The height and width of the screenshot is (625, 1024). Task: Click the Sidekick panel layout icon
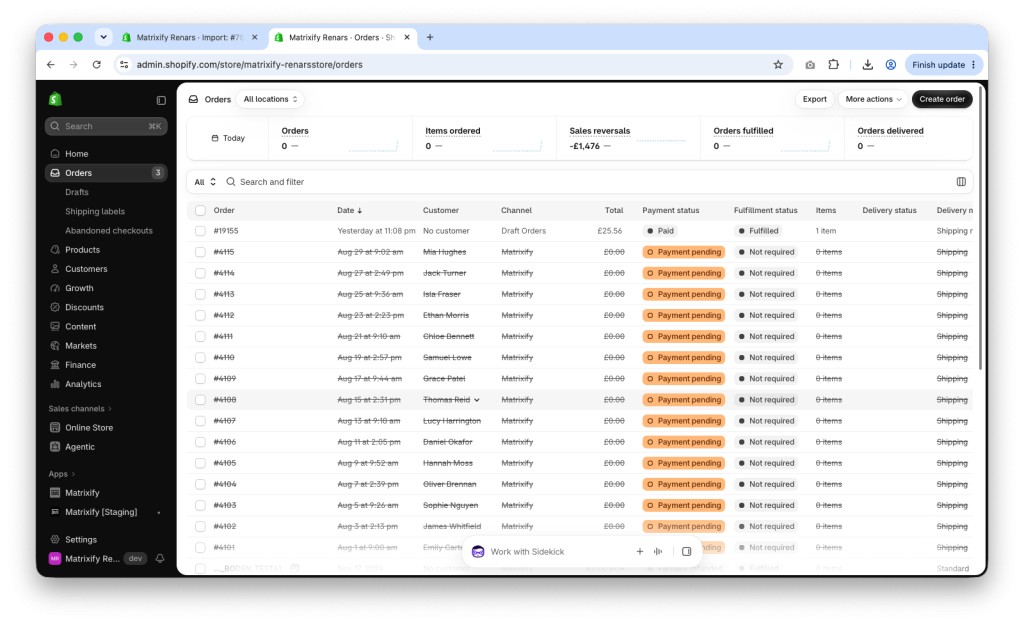686,551
